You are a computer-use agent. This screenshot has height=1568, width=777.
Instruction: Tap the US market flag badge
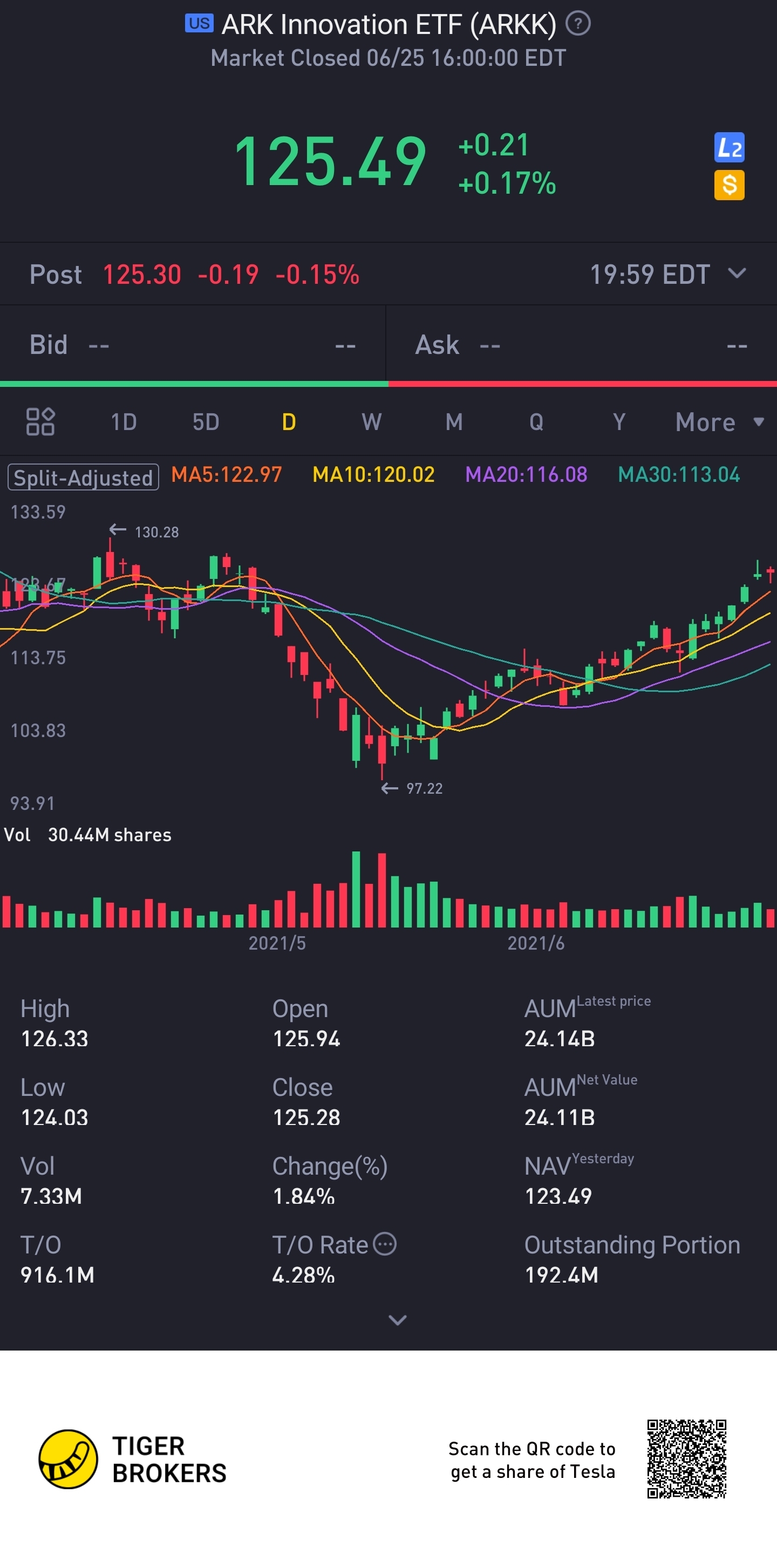[199, 23]
